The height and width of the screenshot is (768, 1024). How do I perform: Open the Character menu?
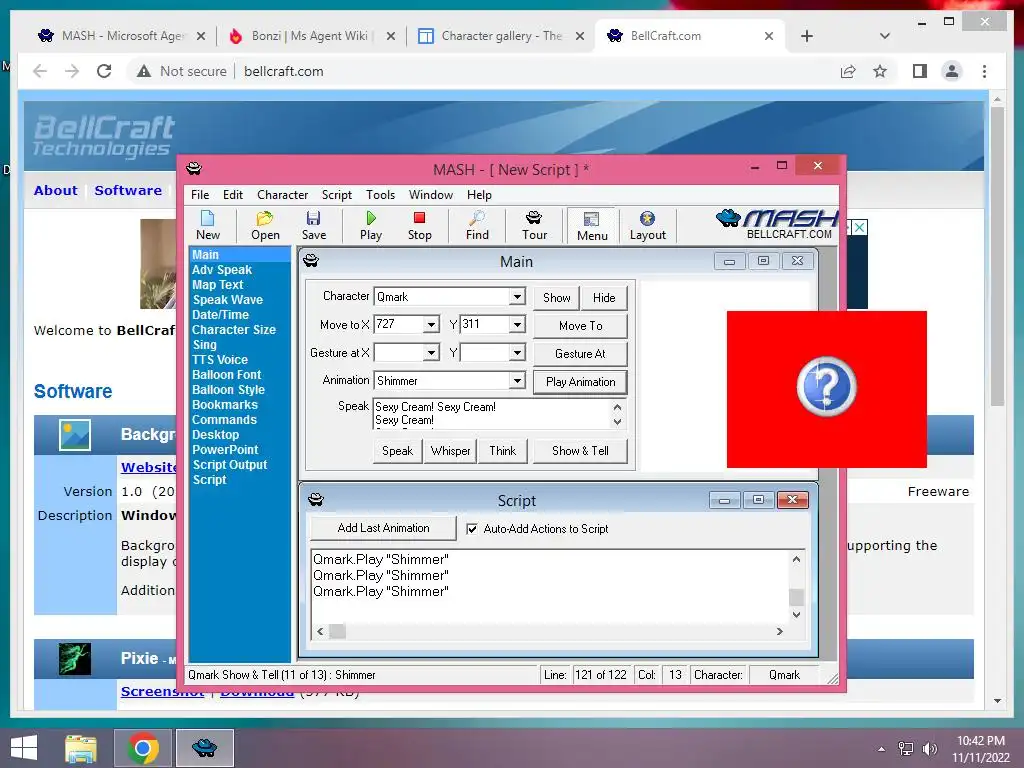(x=282, y=195)
